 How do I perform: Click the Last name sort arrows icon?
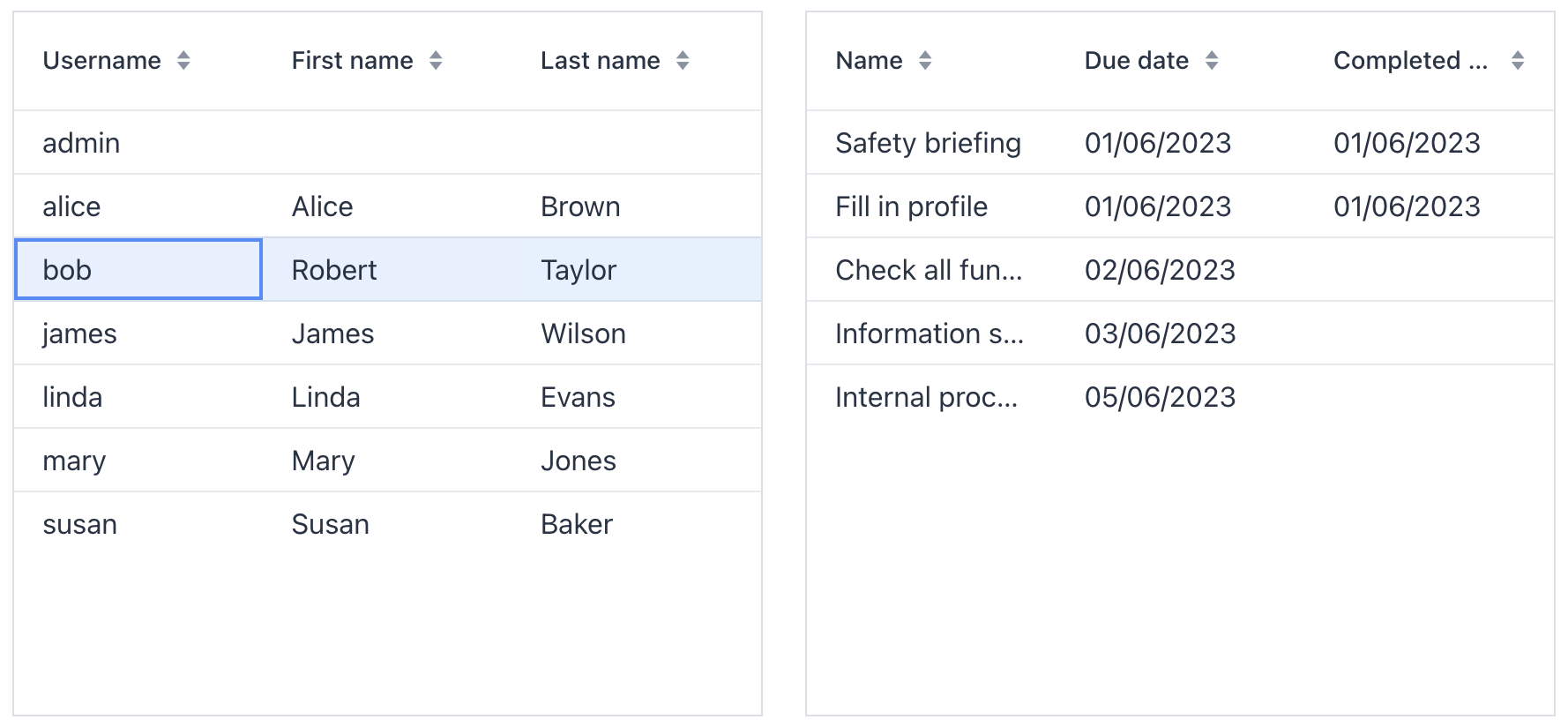point(682,60)
